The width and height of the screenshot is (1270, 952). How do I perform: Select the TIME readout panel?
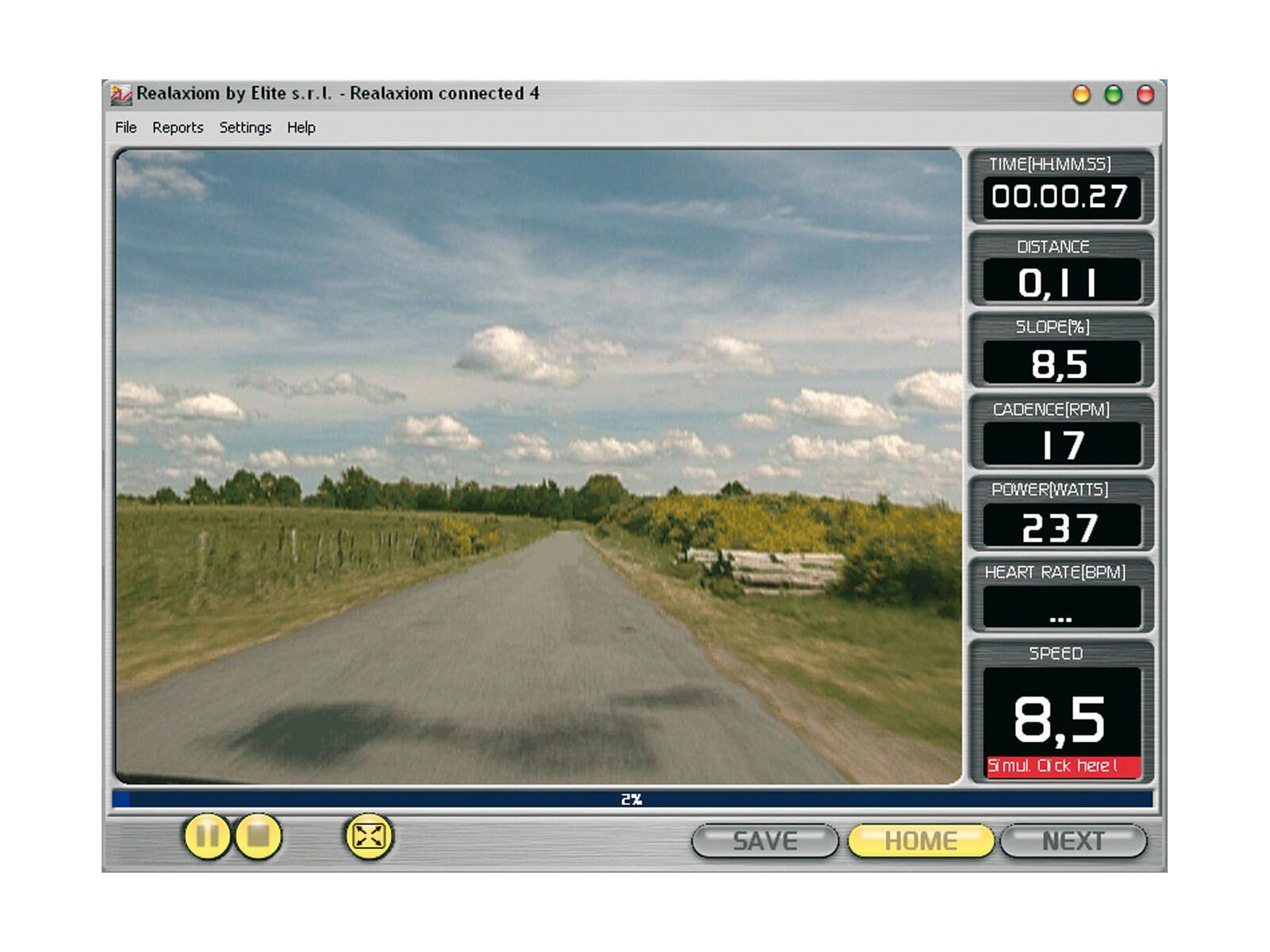coord(1061,188)
